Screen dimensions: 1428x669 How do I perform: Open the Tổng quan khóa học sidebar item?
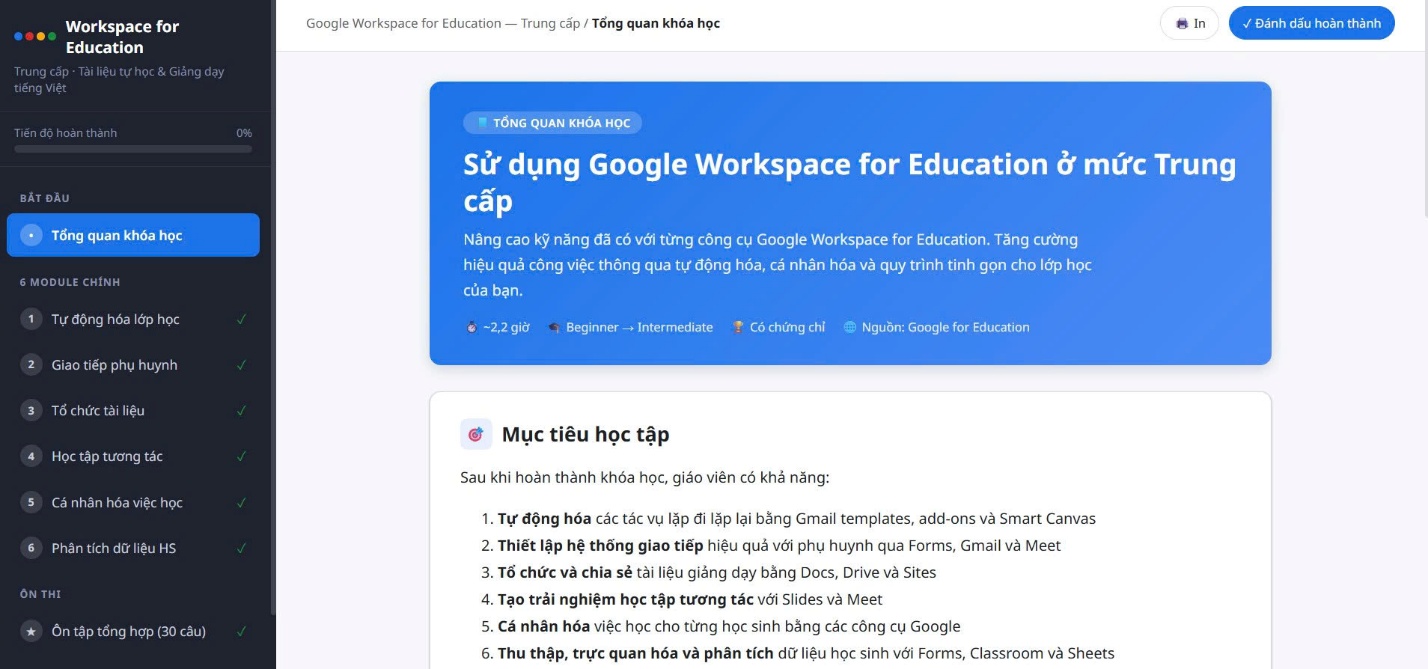coord(133,235)
